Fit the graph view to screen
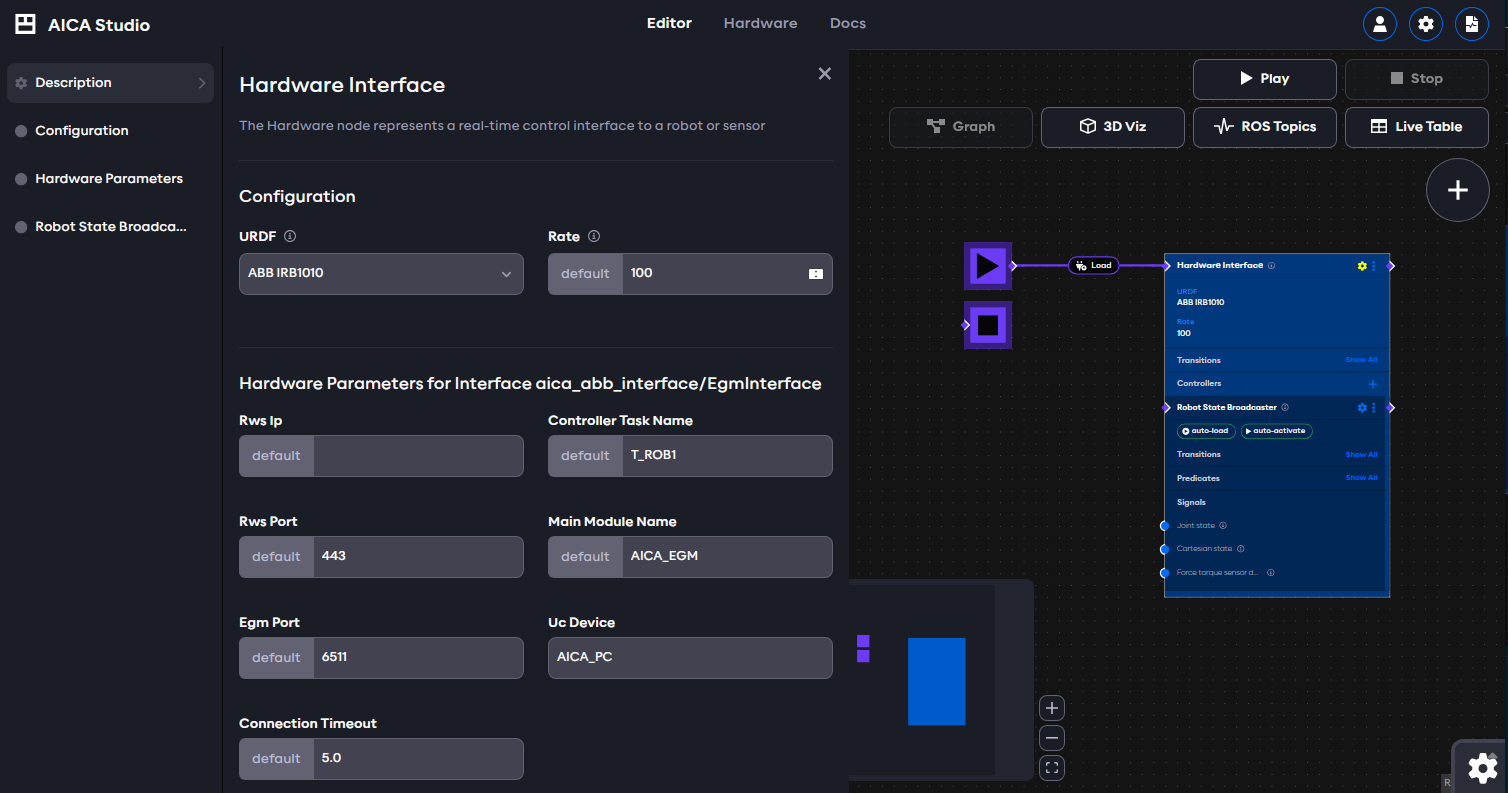1508x793 pixels. point(1051,768)
